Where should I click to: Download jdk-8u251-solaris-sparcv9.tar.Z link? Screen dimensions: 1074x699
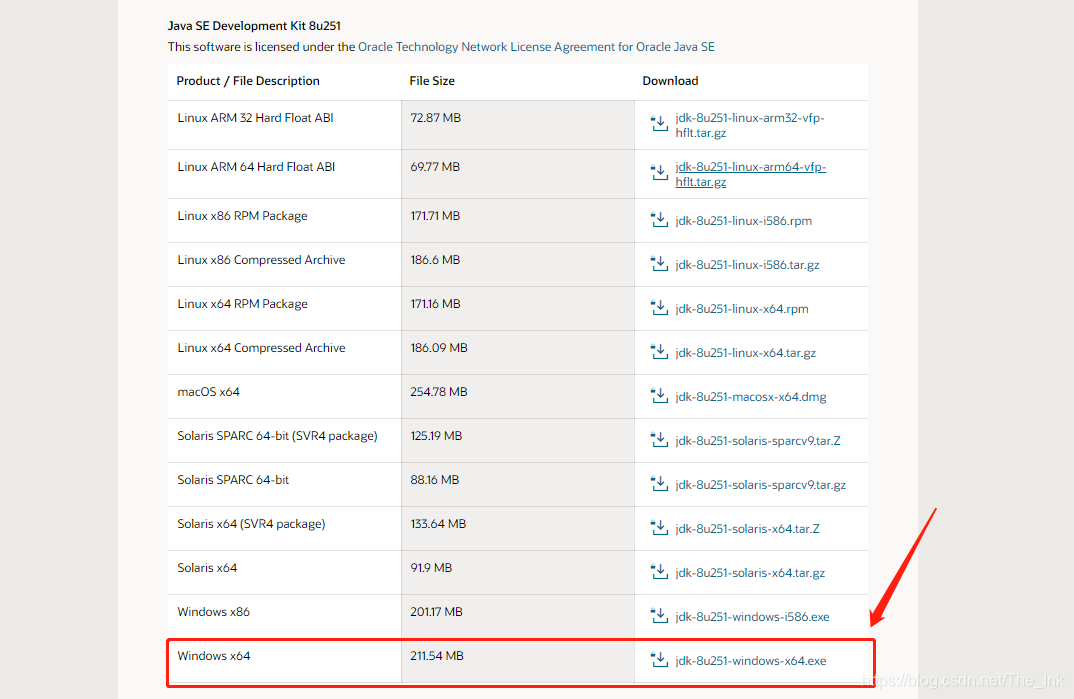(x=758, y=440)
